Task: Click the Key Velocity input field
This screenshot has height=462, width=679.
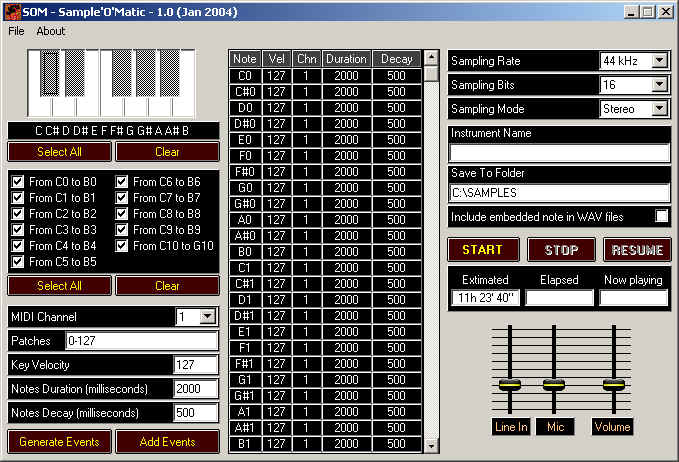Action: coord(195,365)
